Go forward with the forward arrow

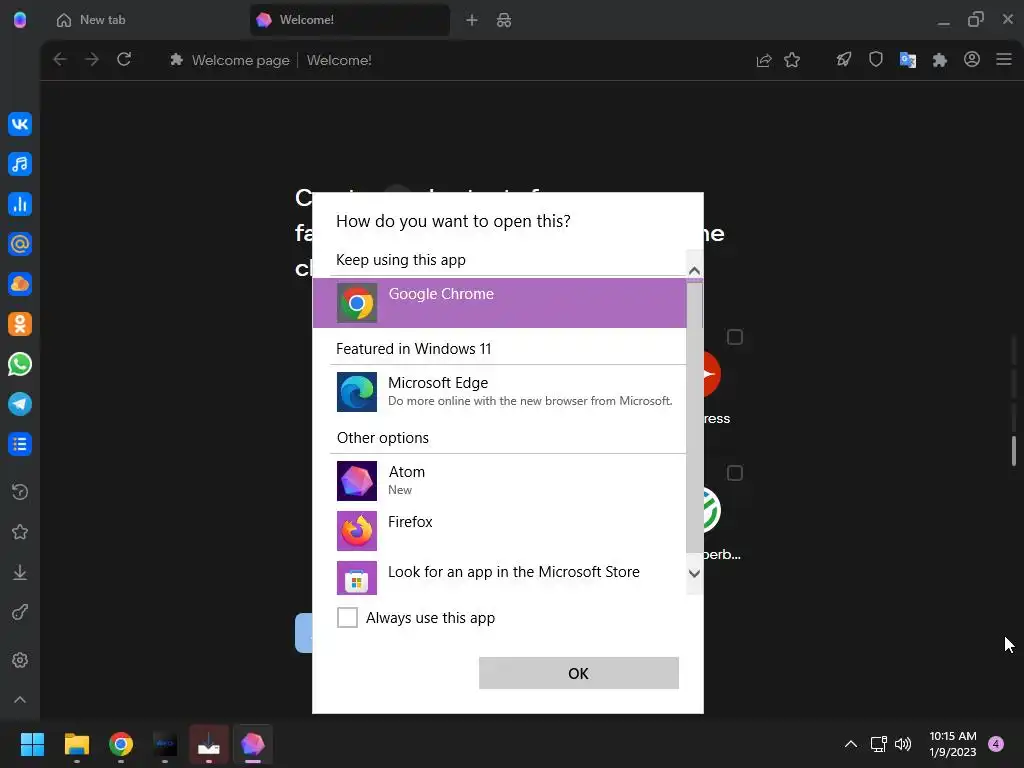[x=92, y=59]
